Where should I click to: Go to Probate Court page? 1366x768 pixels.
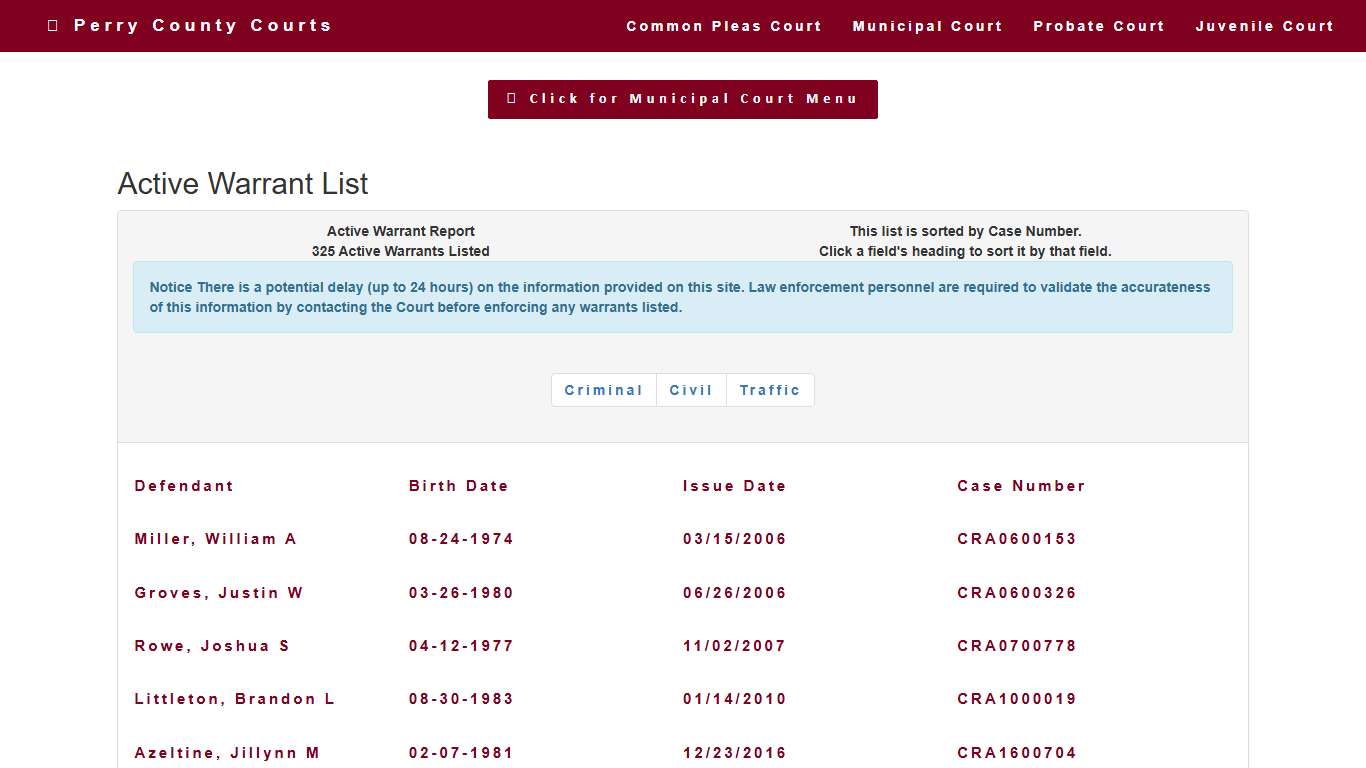pyautogui.click(x=1098, y=26)
